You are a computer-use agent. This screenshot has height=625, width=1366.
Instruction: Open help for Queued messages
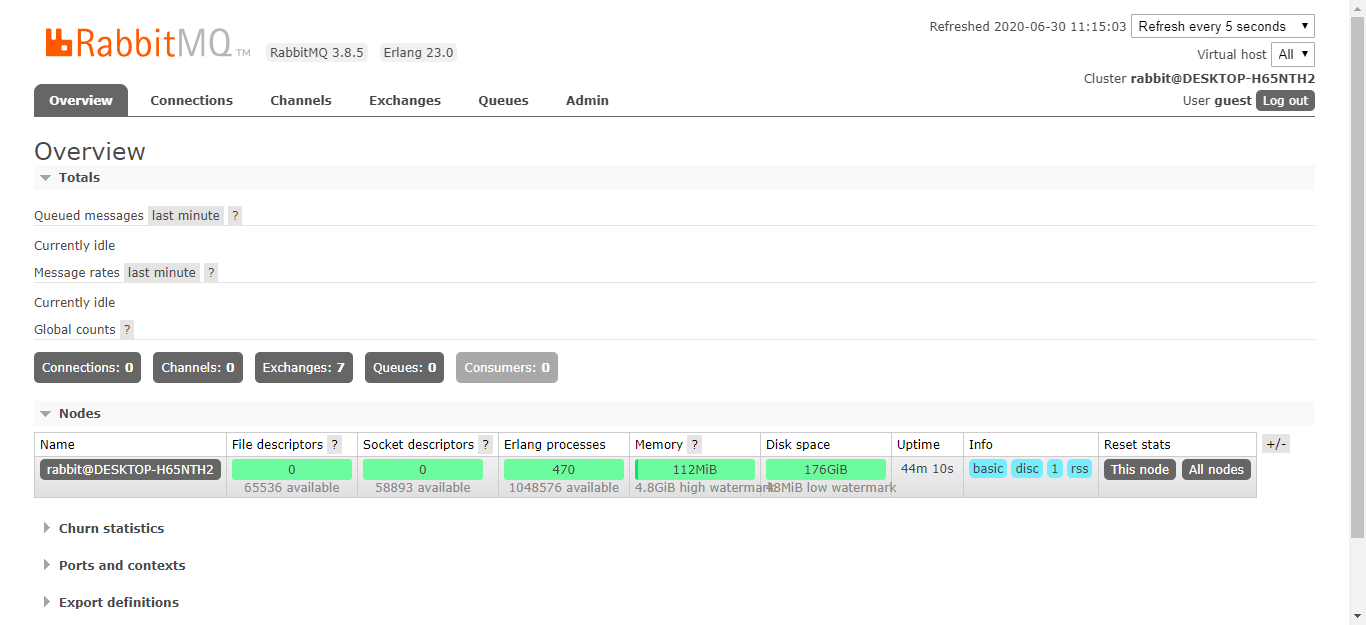[235, 215]
